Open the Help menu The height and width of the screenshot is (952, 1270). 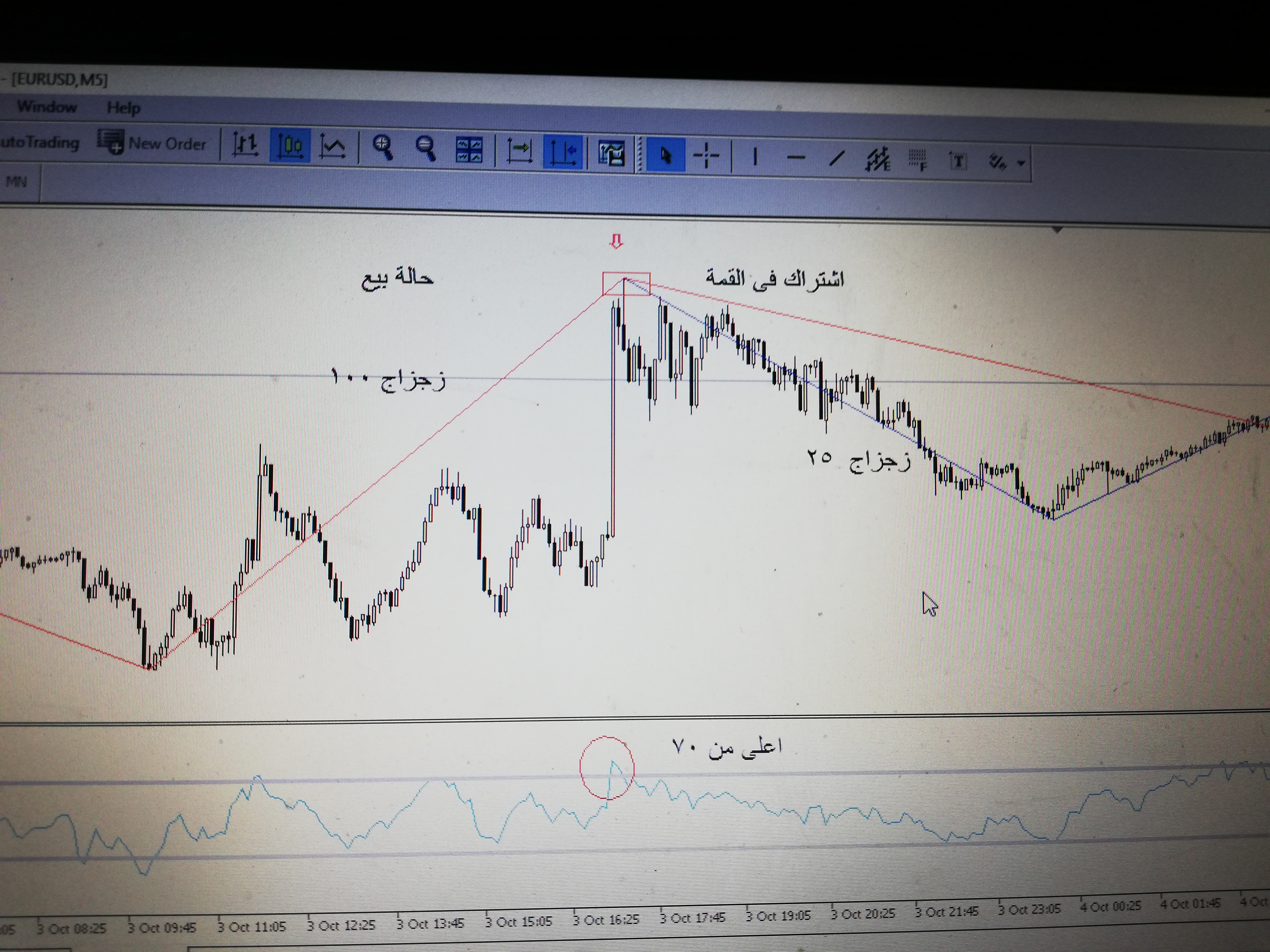(123, 108)
